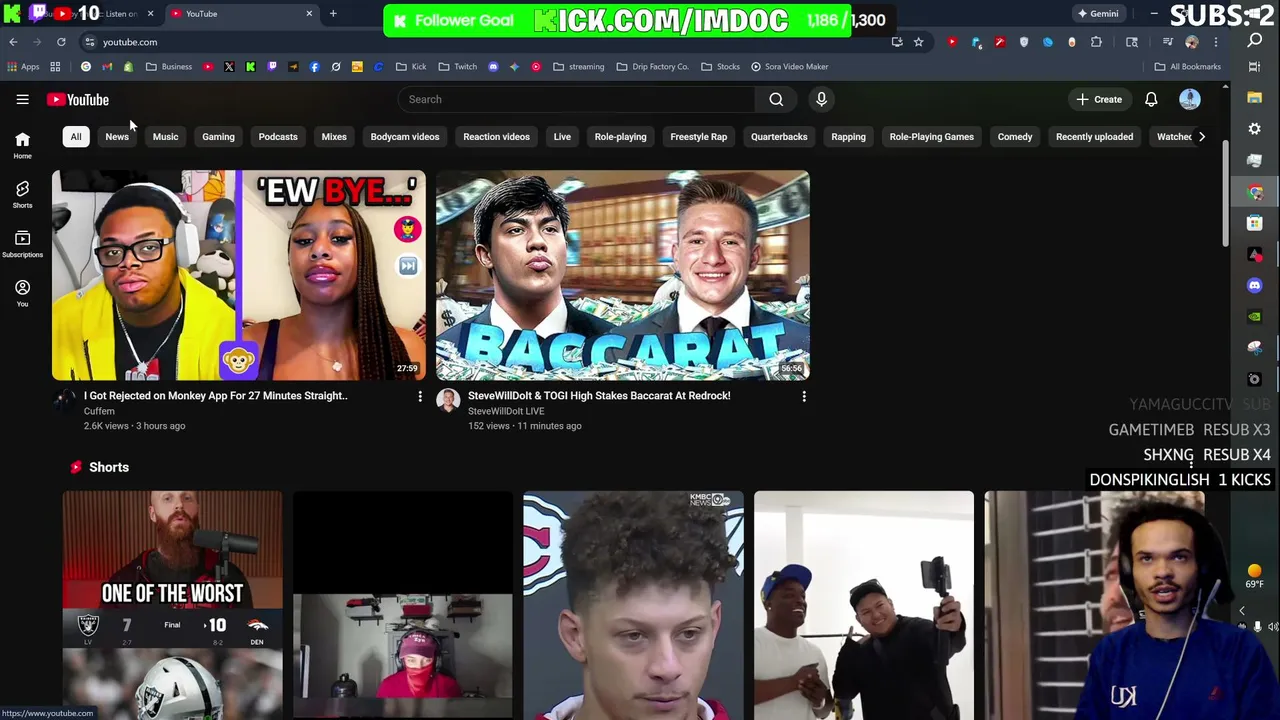1280x720 pixels.
Task: Open the YouTube guide hamburger menu
Action: click(22, 99)
